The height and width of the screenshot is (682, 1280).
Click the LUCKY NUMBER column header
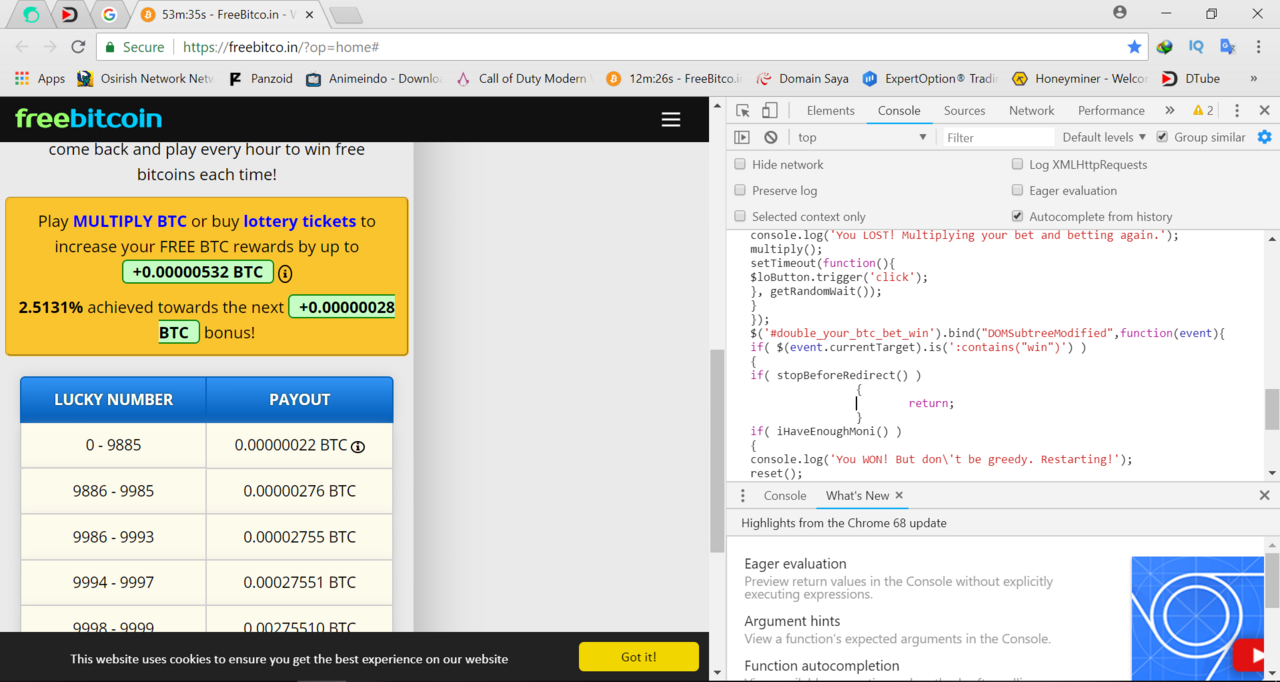point(113,399)
